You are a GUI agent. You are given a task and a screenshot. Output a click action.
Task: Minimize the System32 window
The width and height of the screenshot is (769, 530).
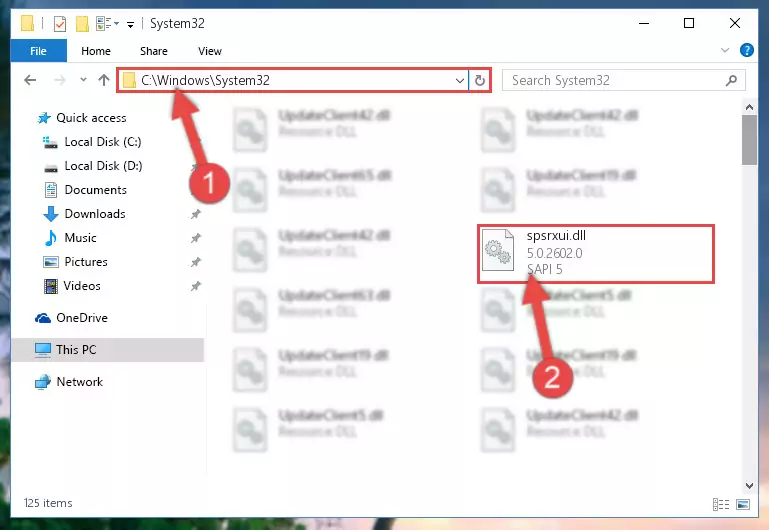pyautogui.click(x=644, y=23)
